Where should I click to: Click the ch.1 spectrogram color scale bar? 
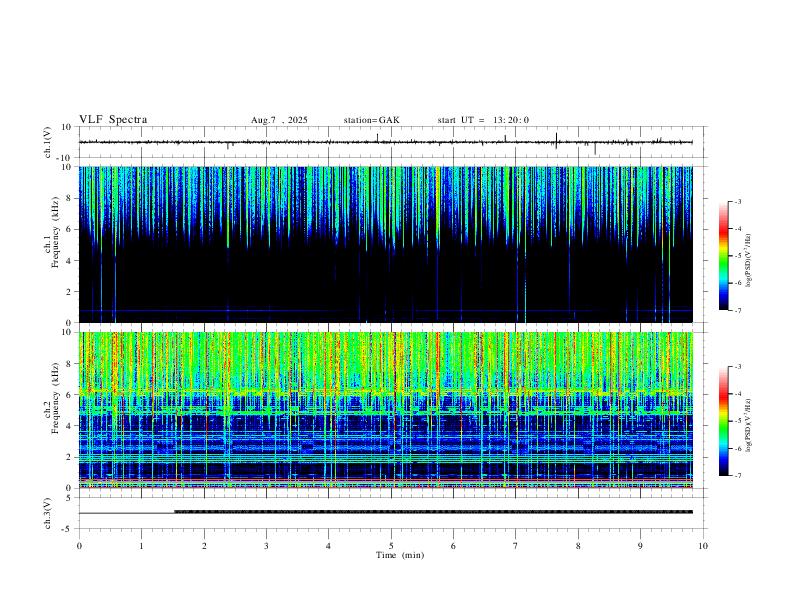tap(723, 256)
